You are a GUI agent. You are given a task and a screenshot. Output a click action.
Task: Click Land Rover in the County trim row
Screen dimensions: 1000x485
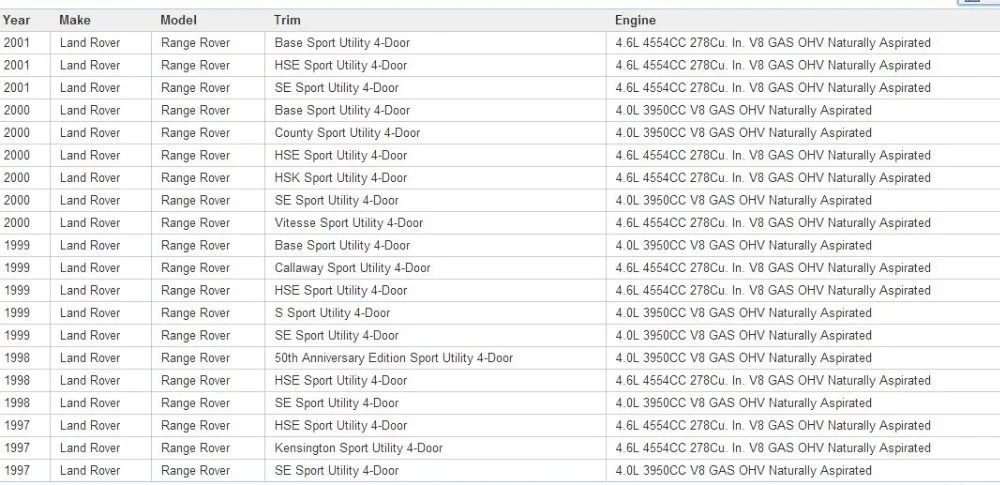[x=90, y=133]
